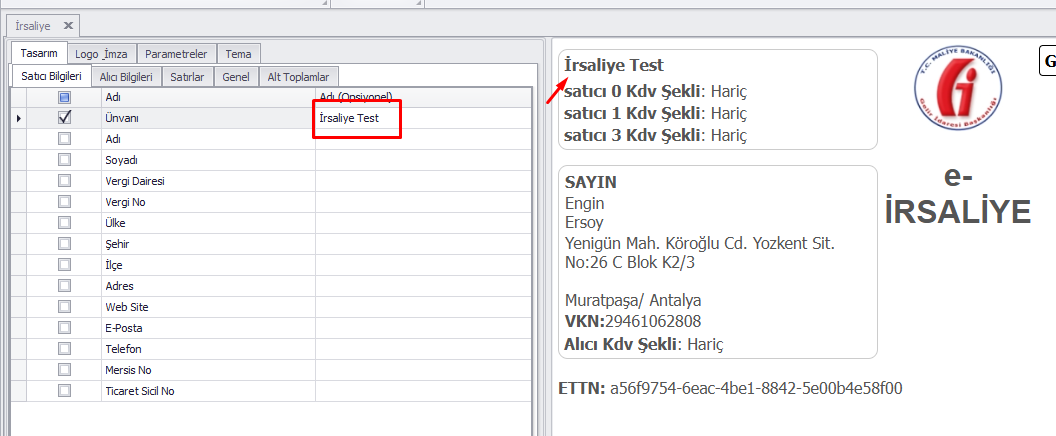Click the Adı (Opsiyonel) column header
1056x436 pixels.
coord(420,97)
